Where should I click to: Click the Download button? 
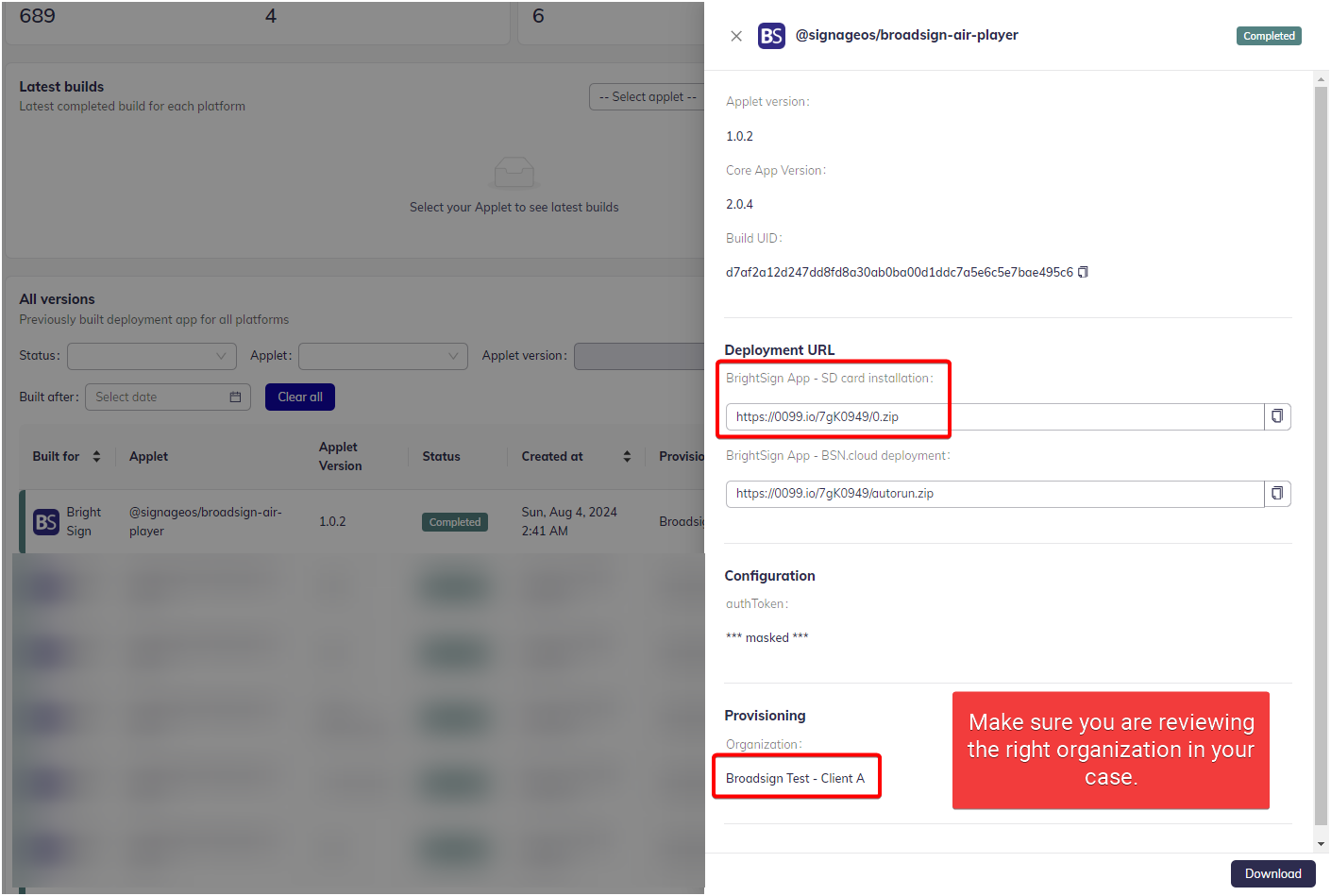coord(1272,873)
